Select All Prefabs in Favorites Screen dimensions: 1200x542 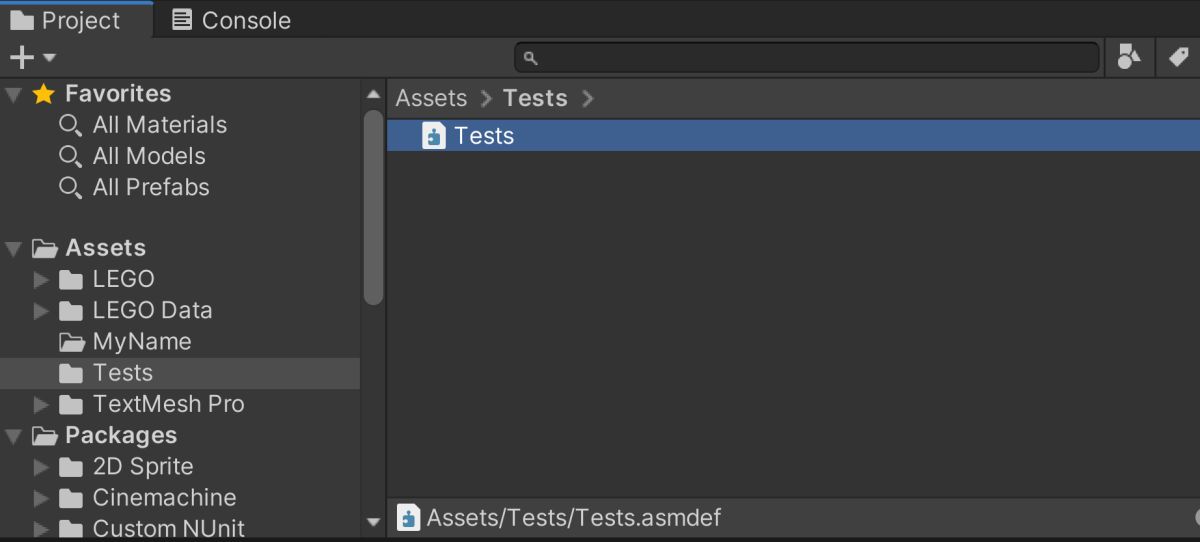151,187
